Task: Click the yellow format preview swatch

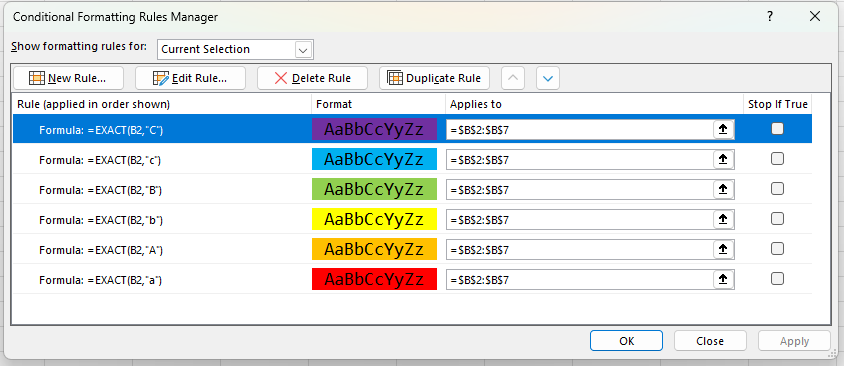Action: pyautogui.click(x=374, y=219)
